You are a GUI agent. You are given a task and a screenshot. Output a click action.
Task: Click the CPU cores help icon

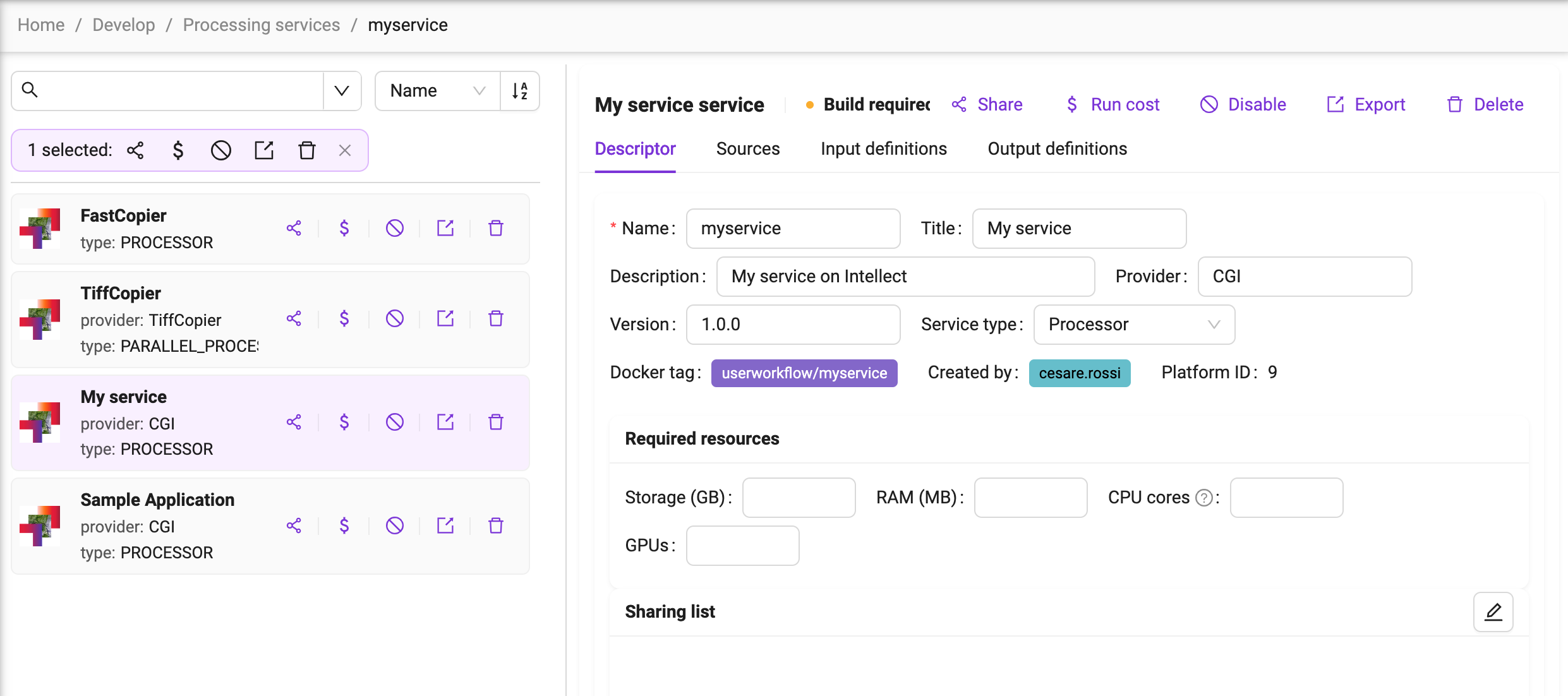tap(1204, 498)
